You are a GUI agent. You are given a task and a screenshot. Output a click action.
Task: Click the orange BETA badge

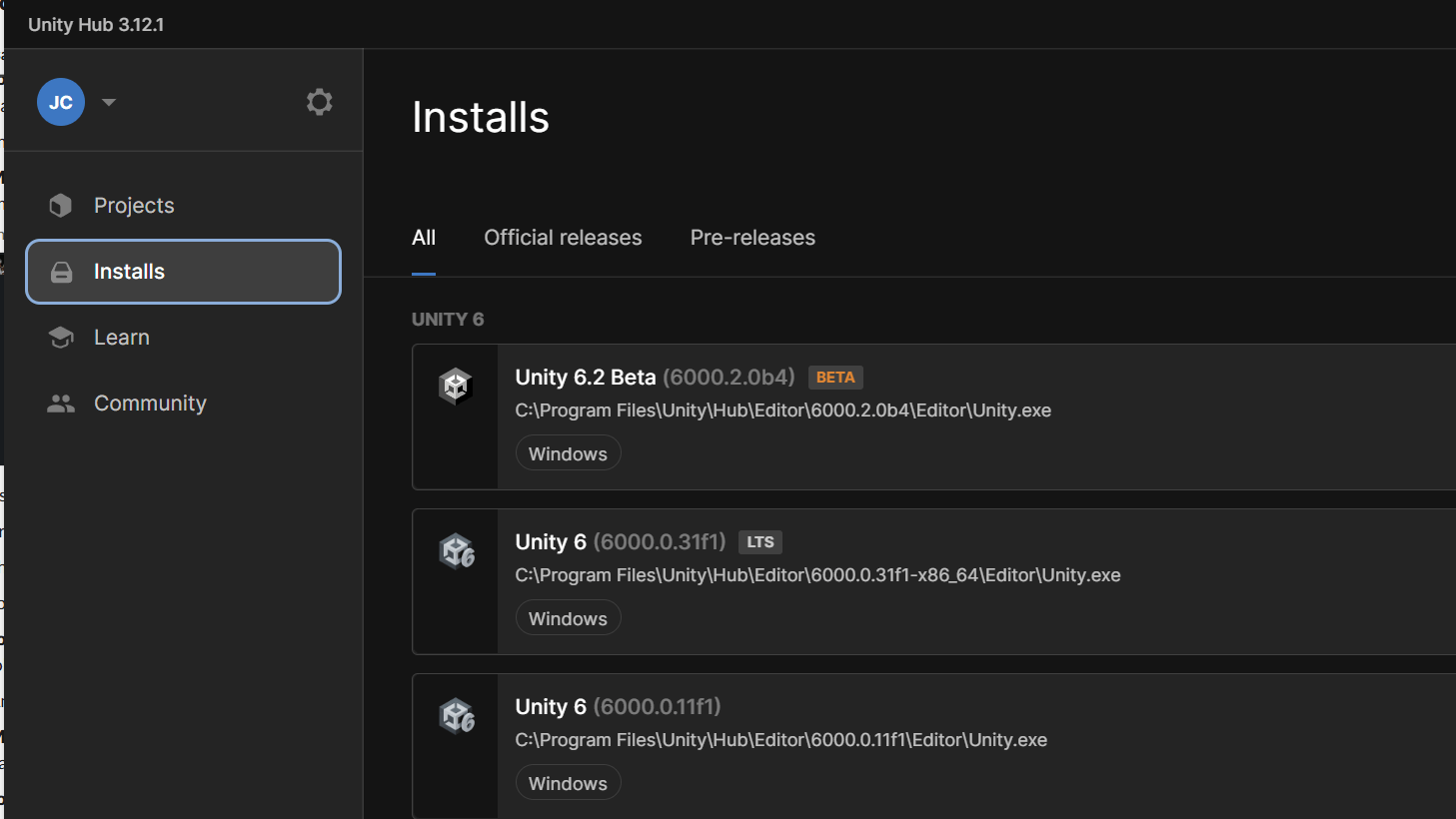point(835,378)
